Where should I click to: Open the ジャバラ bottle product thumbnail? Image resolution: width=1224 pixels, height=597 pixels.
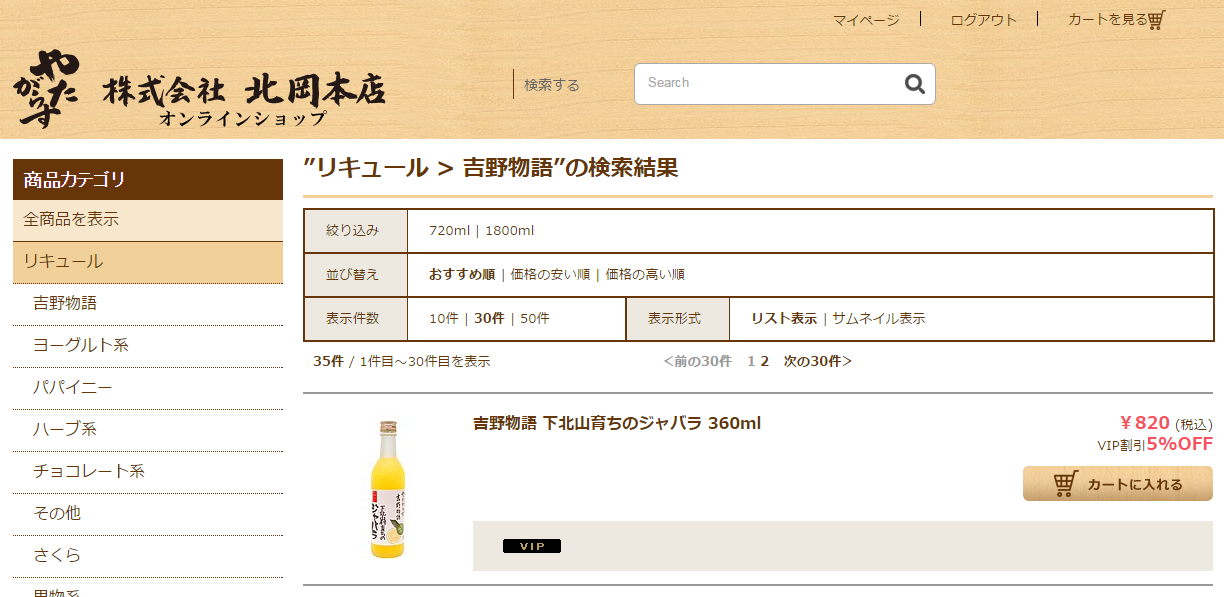387,489
